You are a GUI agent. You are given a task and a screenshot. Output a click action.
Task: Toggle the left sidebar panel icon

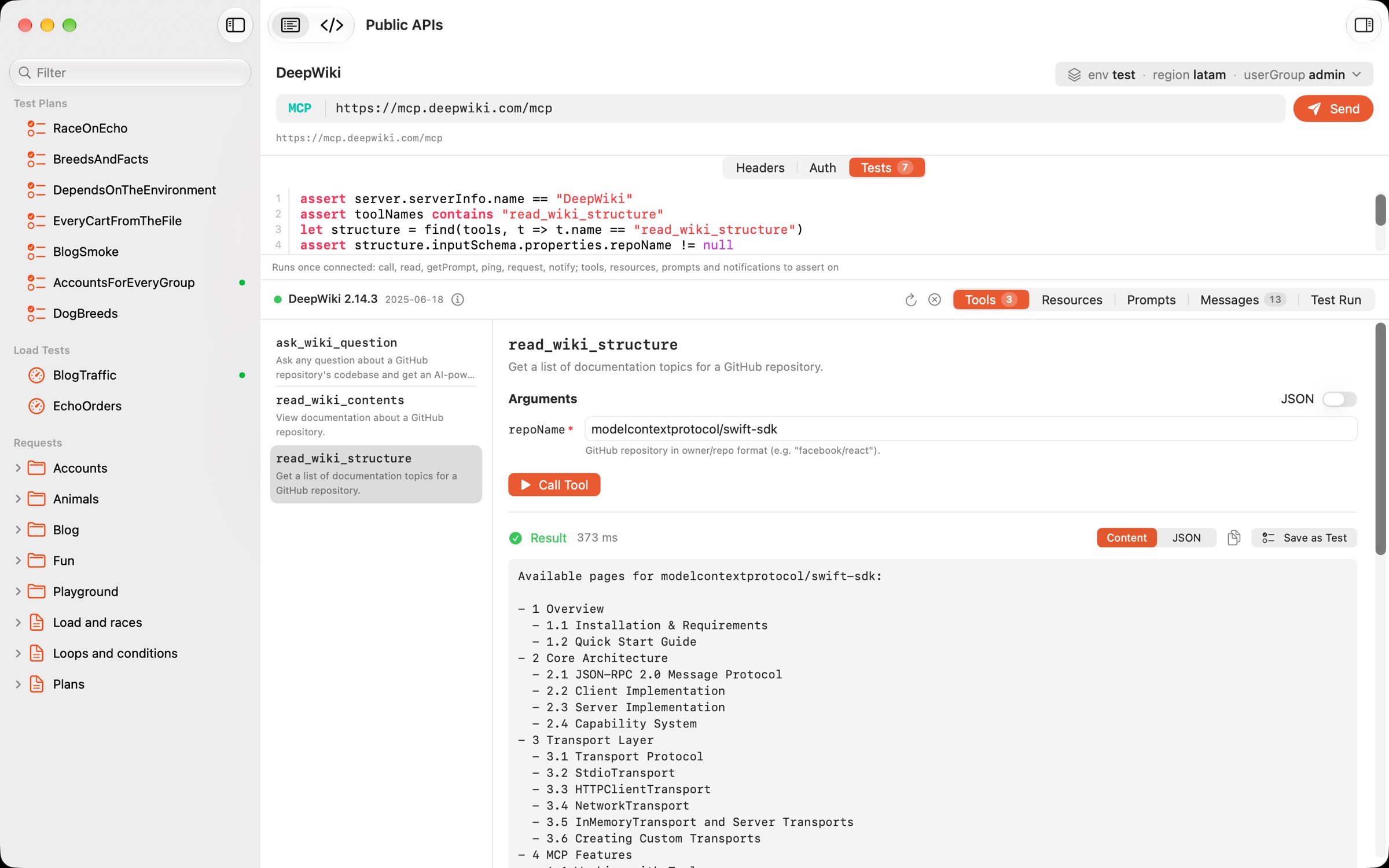pos(235,25)
